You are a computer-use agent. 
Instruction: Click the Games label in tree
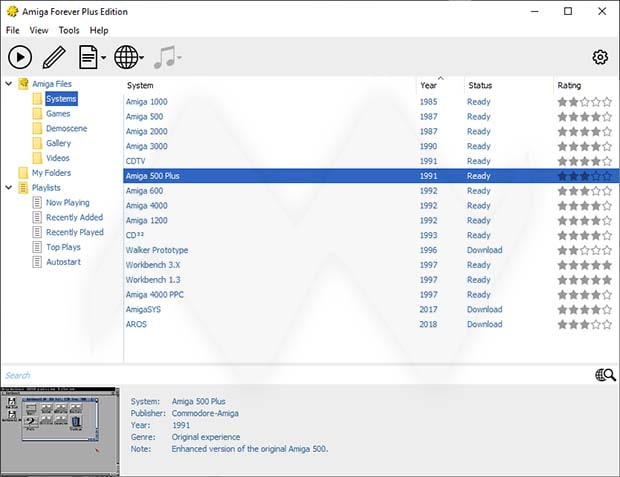58,114
